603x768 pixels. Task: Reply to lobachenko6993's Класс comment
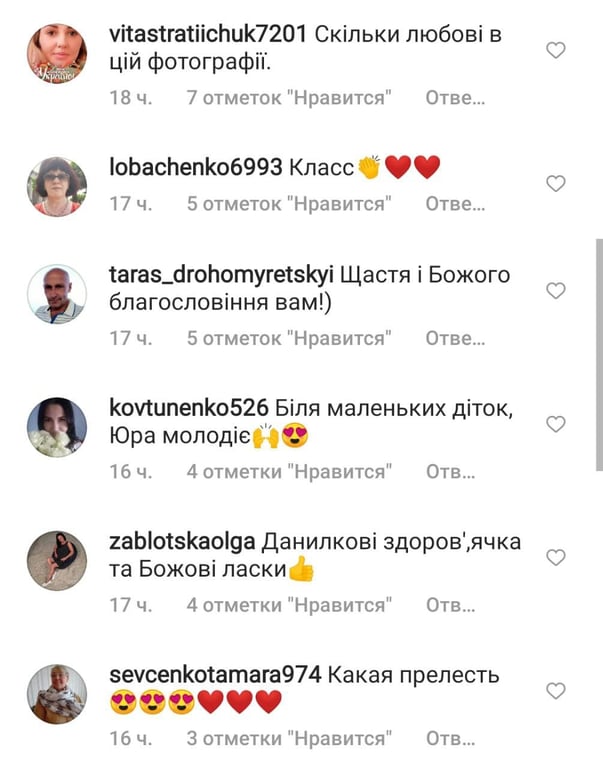[x=455, y=204]
